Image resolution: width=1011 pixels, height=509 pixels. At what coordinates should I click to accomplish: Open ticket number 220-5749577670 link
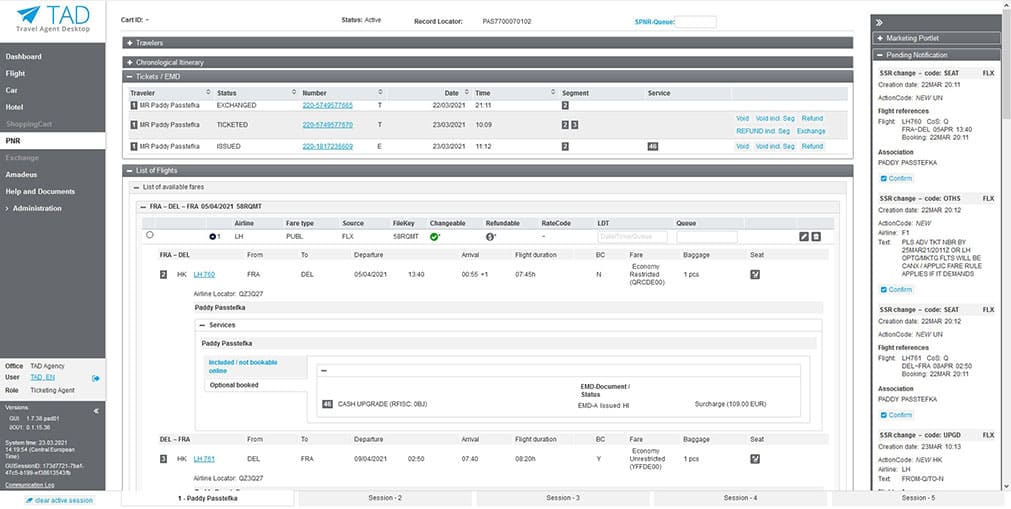point(327,125)
